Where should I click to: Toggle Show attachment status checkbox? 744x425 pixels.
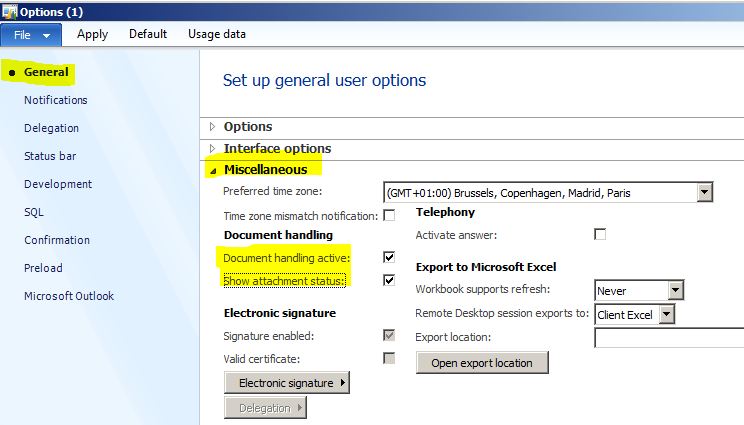(x=389, y=280)
